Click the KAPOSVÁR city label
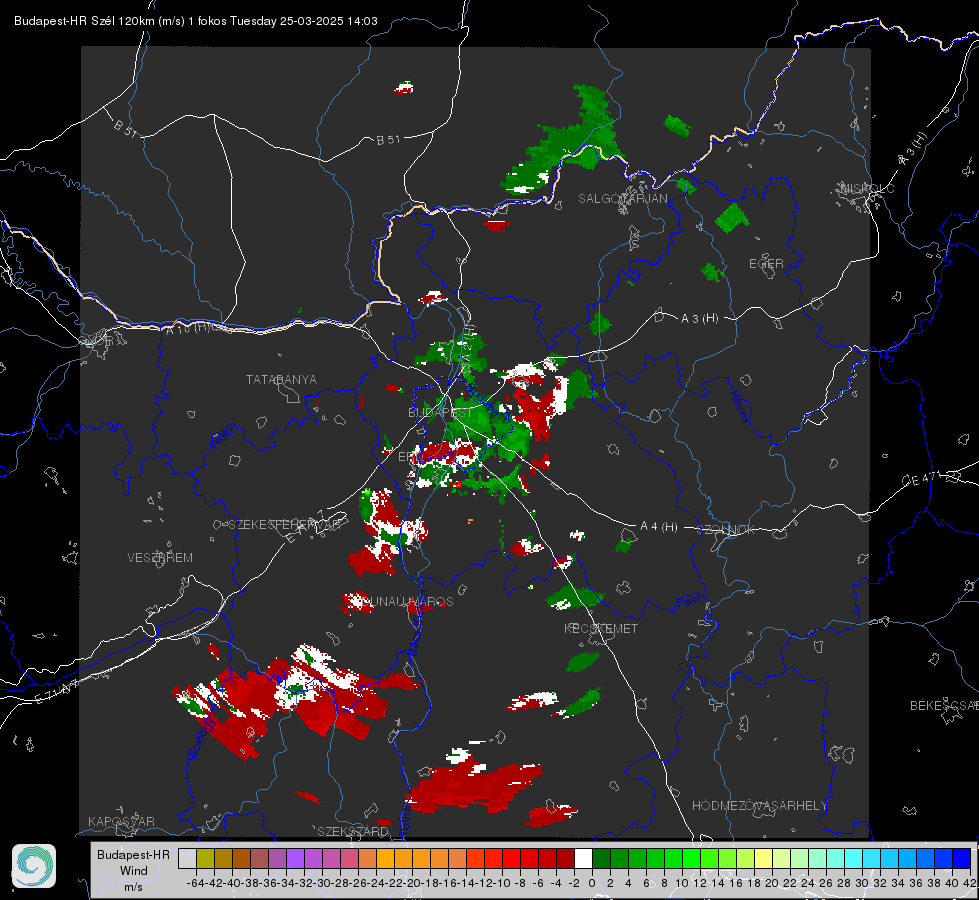 (121, 821)
